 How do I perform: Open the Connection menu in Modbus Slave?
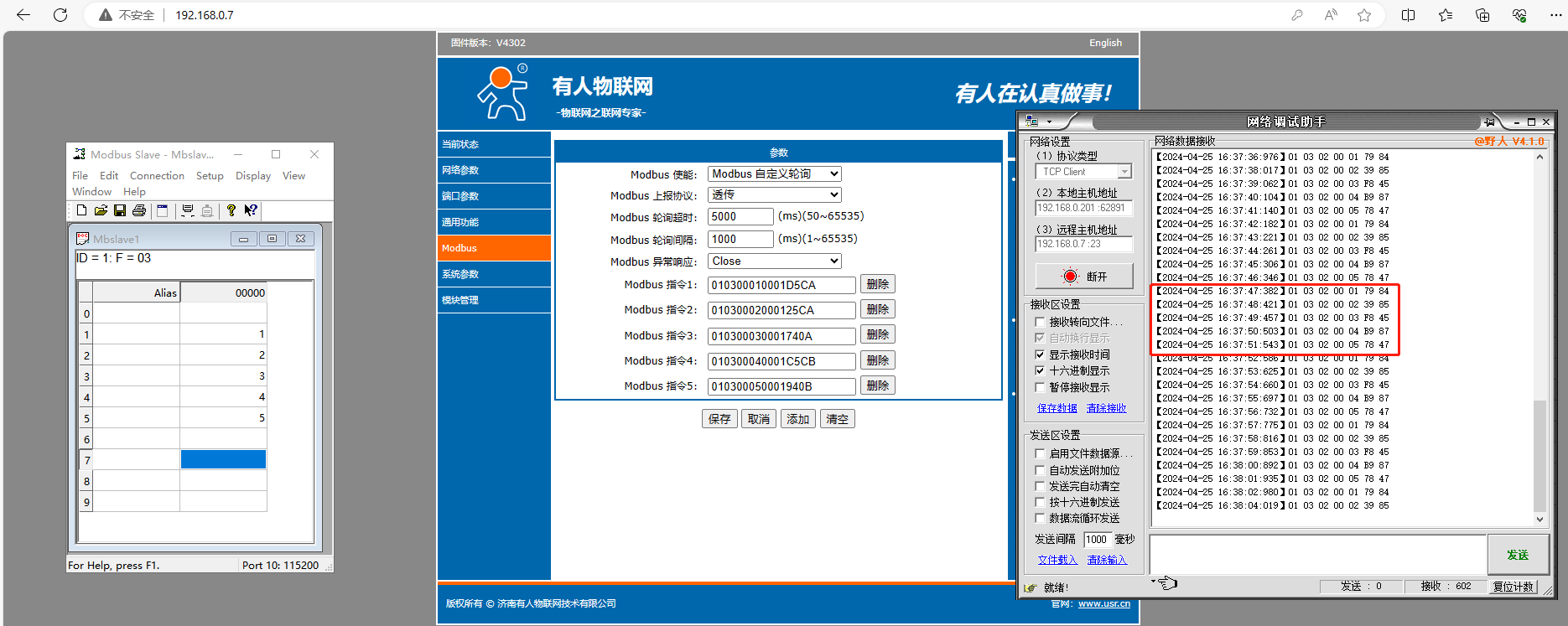click(157, 176)
